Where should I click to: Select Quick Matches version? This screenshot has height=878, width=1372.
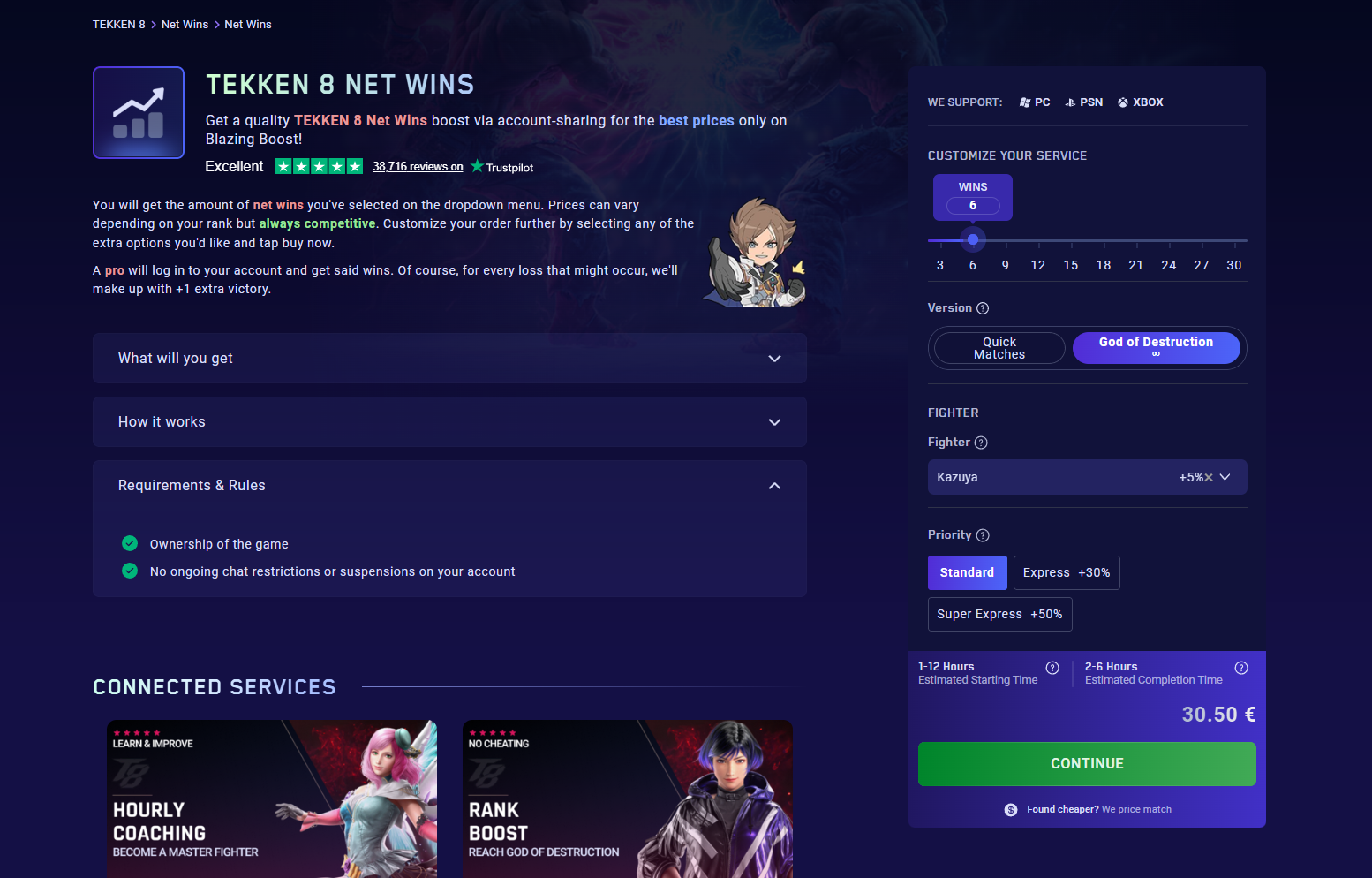point(999,348)
